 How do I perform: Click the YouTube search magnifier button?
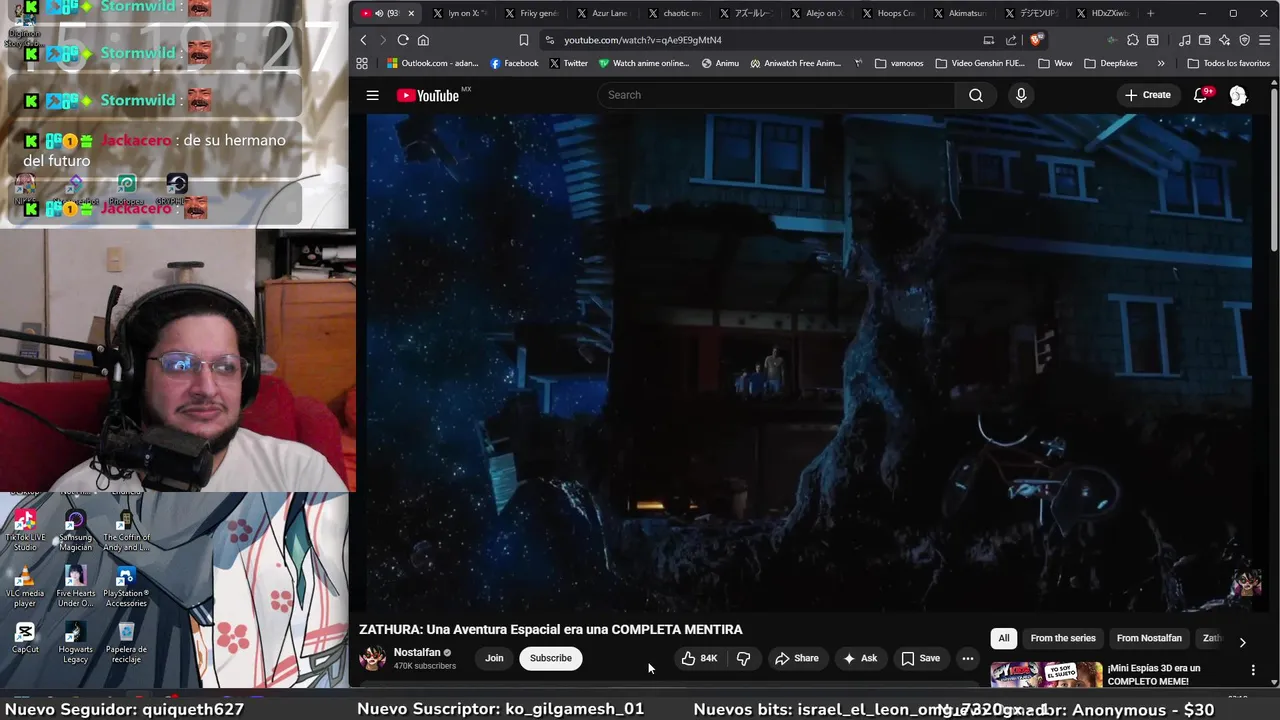pos(976,95)
